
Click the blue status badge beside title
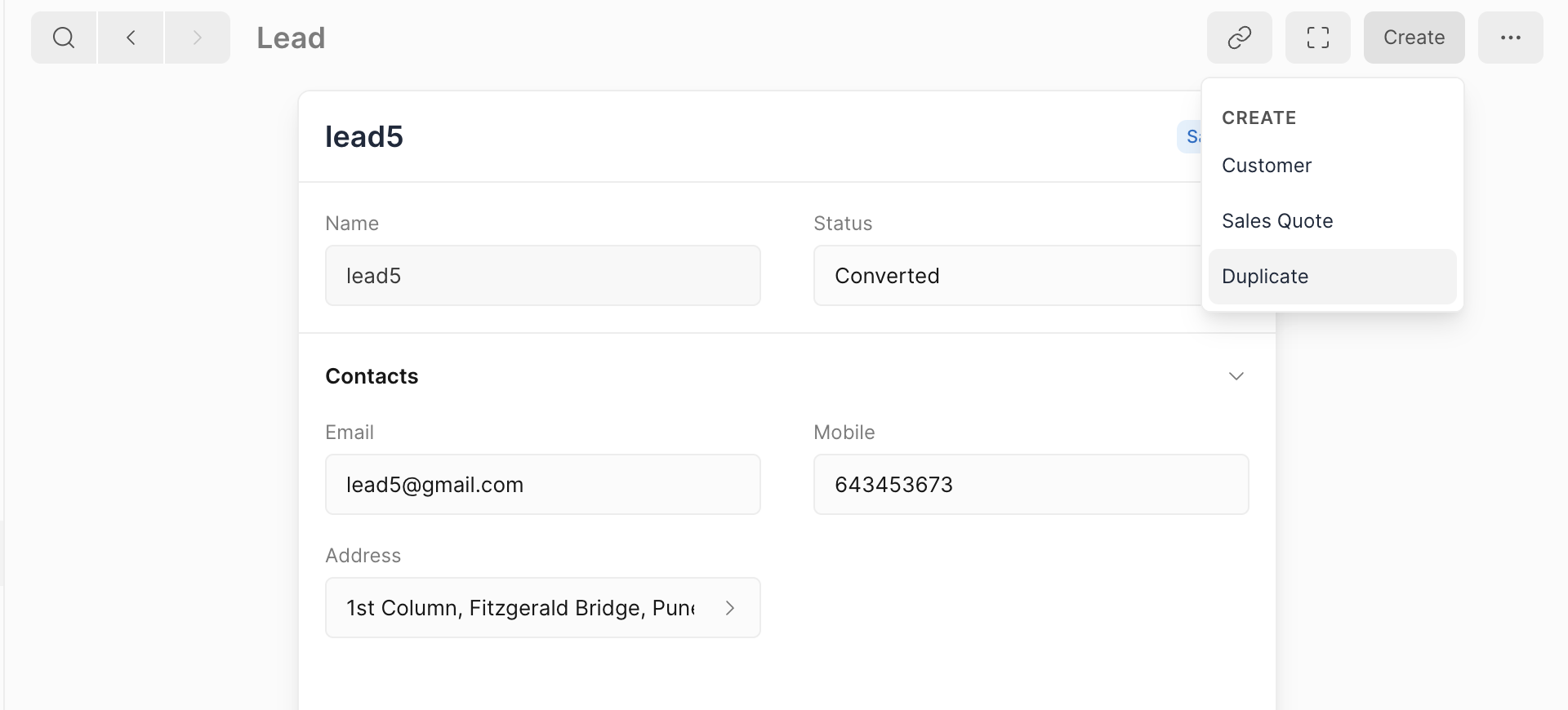tap(1191, 137)
